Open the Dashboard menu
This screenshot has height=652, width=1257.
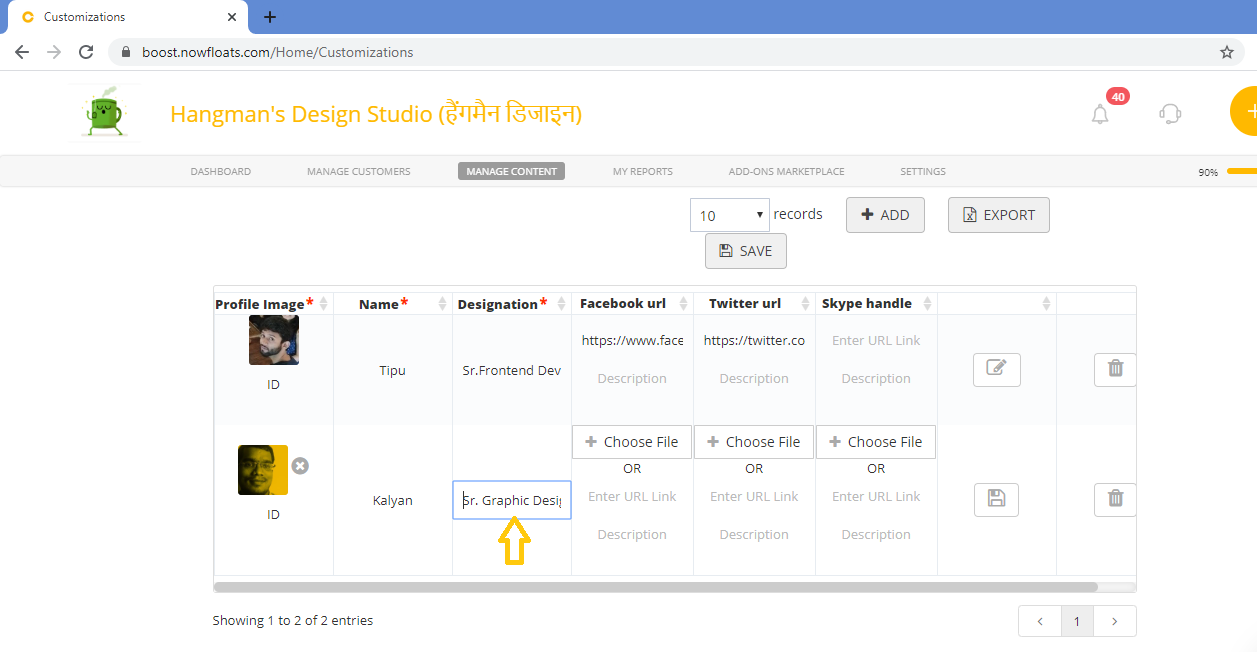click(221, 172)
